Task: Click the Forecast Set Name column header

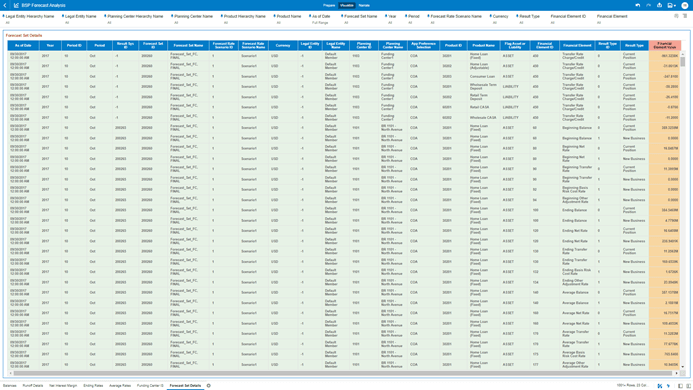Action: 188,45
